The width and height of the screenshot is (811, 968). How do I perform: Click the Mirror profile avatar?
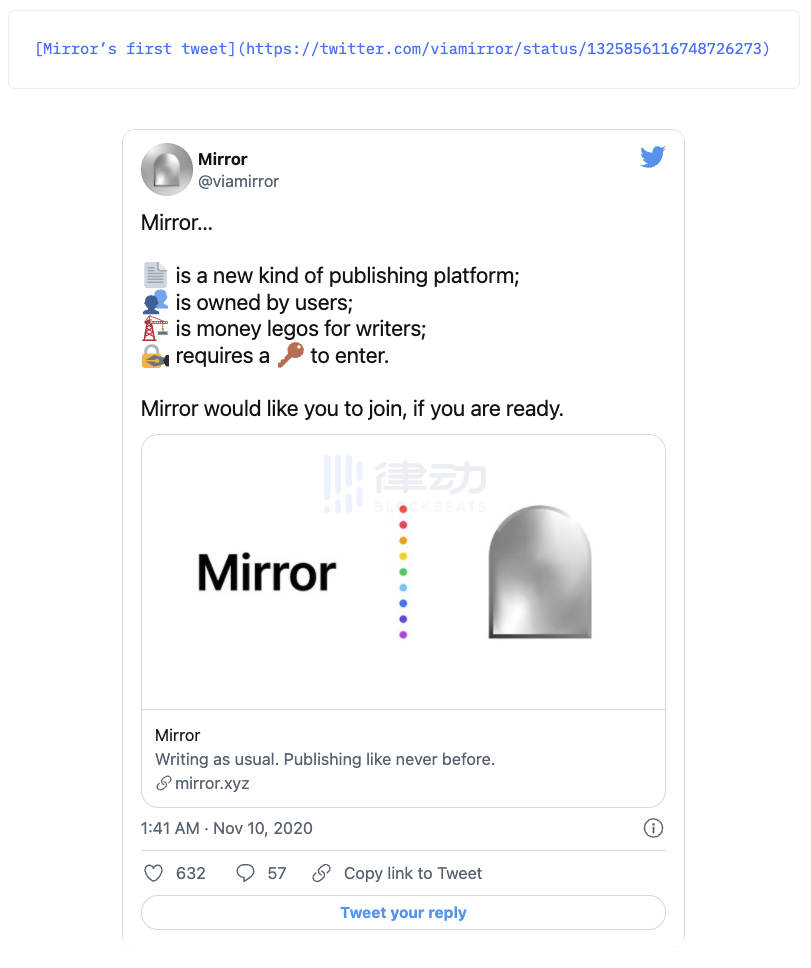click(x=166, y=169)
